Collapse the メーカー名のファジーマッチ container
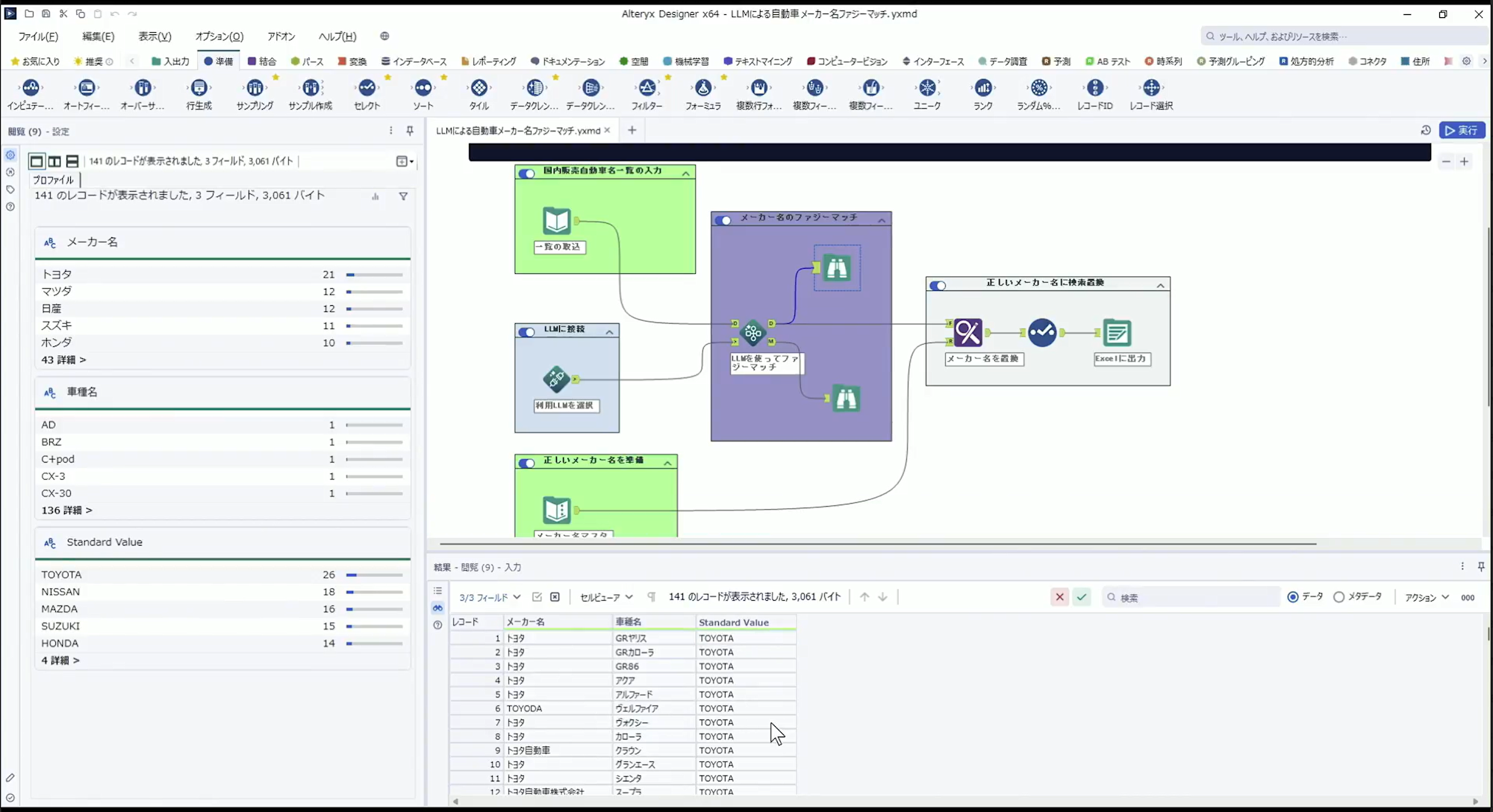The height and width of the screenshot is (812, 1493). pos(882,220)
